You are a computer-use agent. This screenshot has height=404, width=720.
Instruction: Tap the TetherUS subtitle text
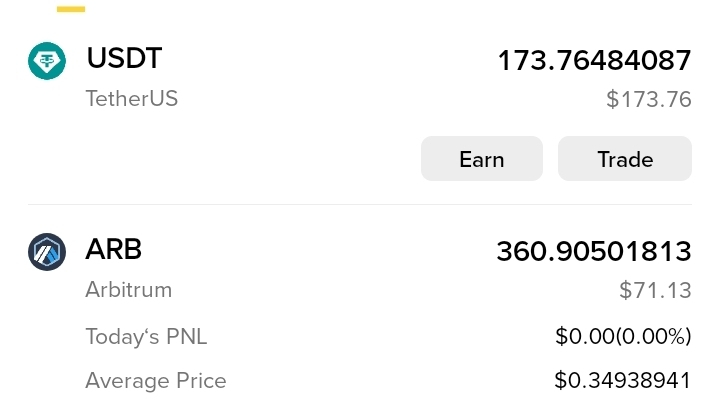pos(132,99)
